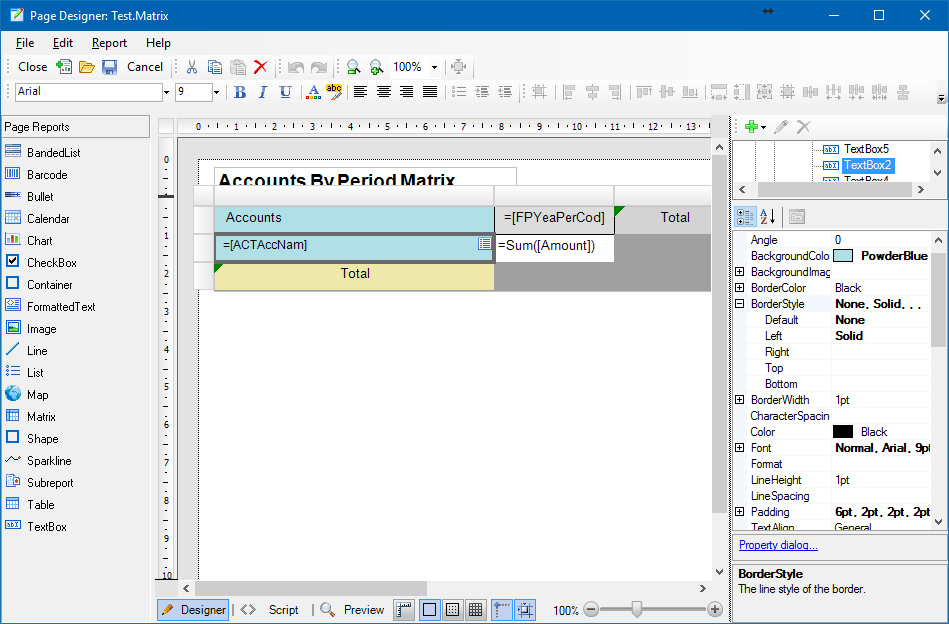Save the report with the floppy icon
This screenshot has height=624, width=949.
coord(109,67)
